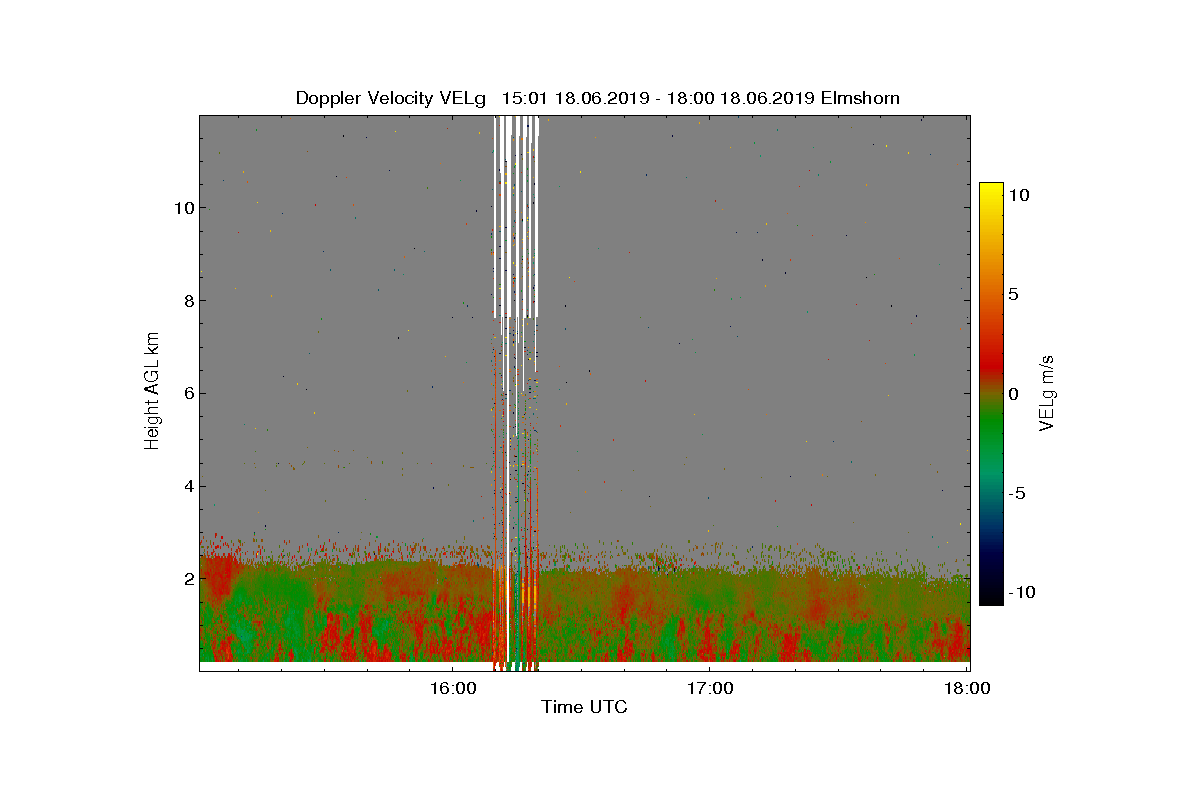
Task: Click the white data-gap stripes near 16:15
Action: point(516,216)
